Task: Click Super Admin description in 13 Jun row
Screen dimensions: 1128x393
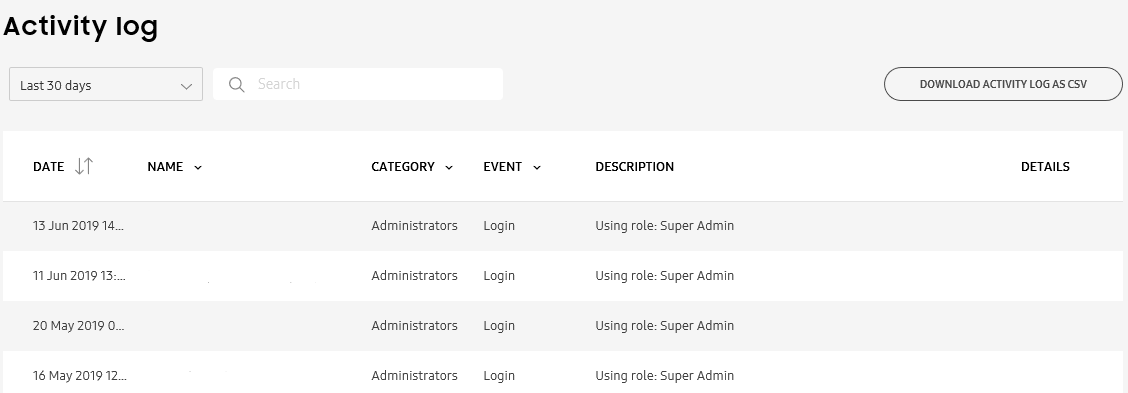Action: tap(665, 226)
